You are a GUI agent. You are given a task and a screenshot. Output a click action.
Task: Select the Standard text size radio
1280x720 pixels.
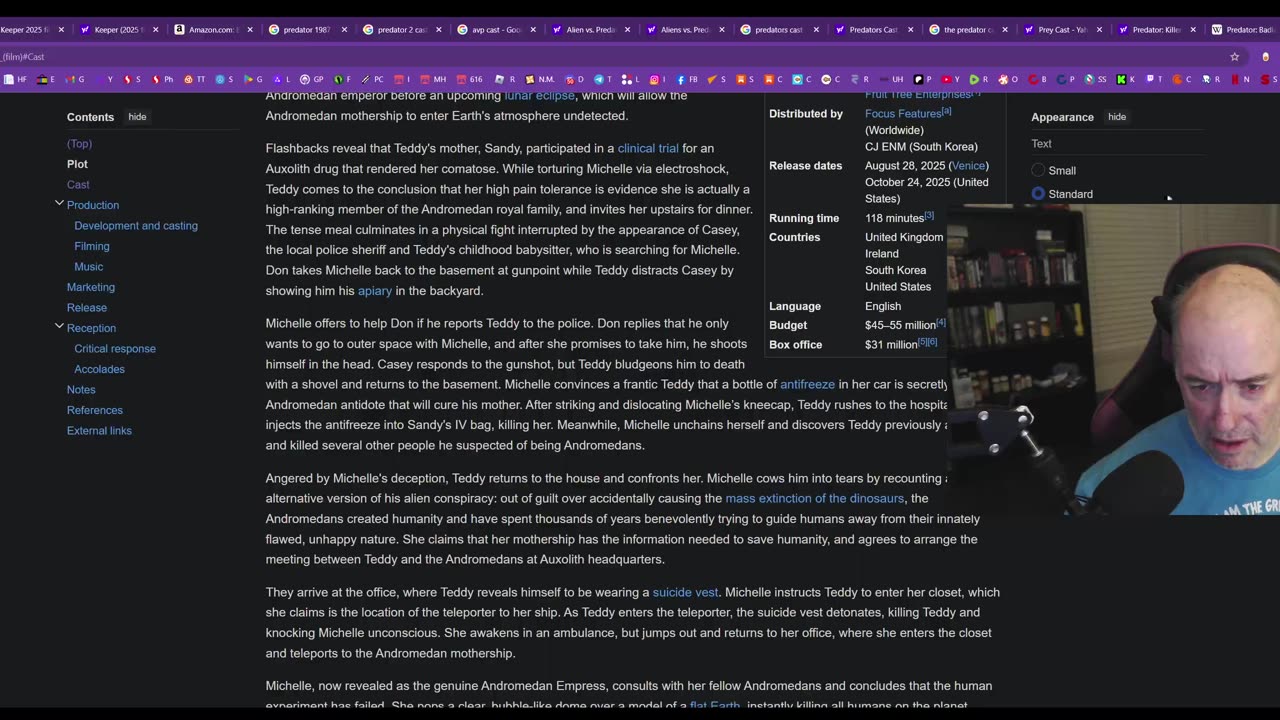[x=1038, y=193]
